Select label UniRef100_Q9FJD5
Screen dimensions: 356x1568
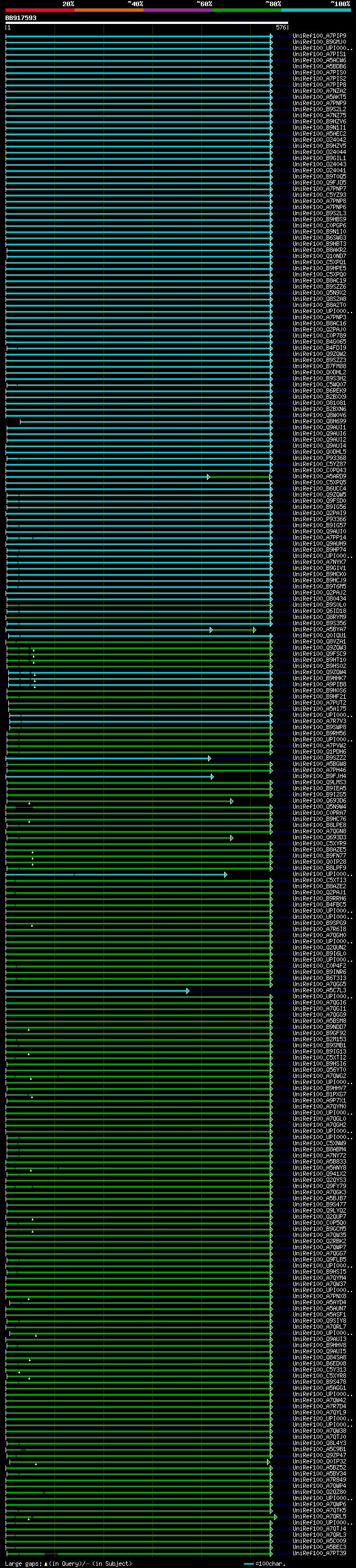319,182
